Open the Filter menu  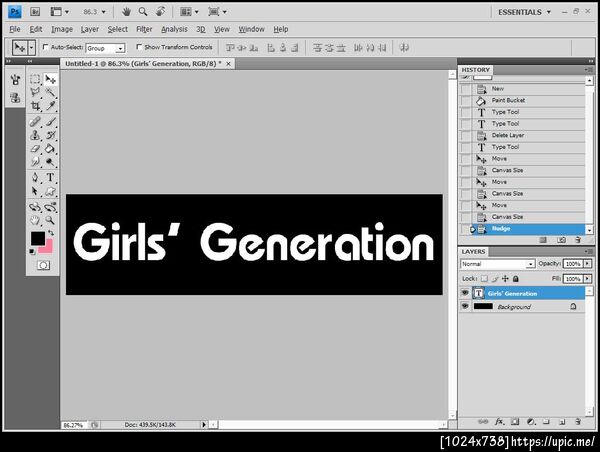[144, 29]
